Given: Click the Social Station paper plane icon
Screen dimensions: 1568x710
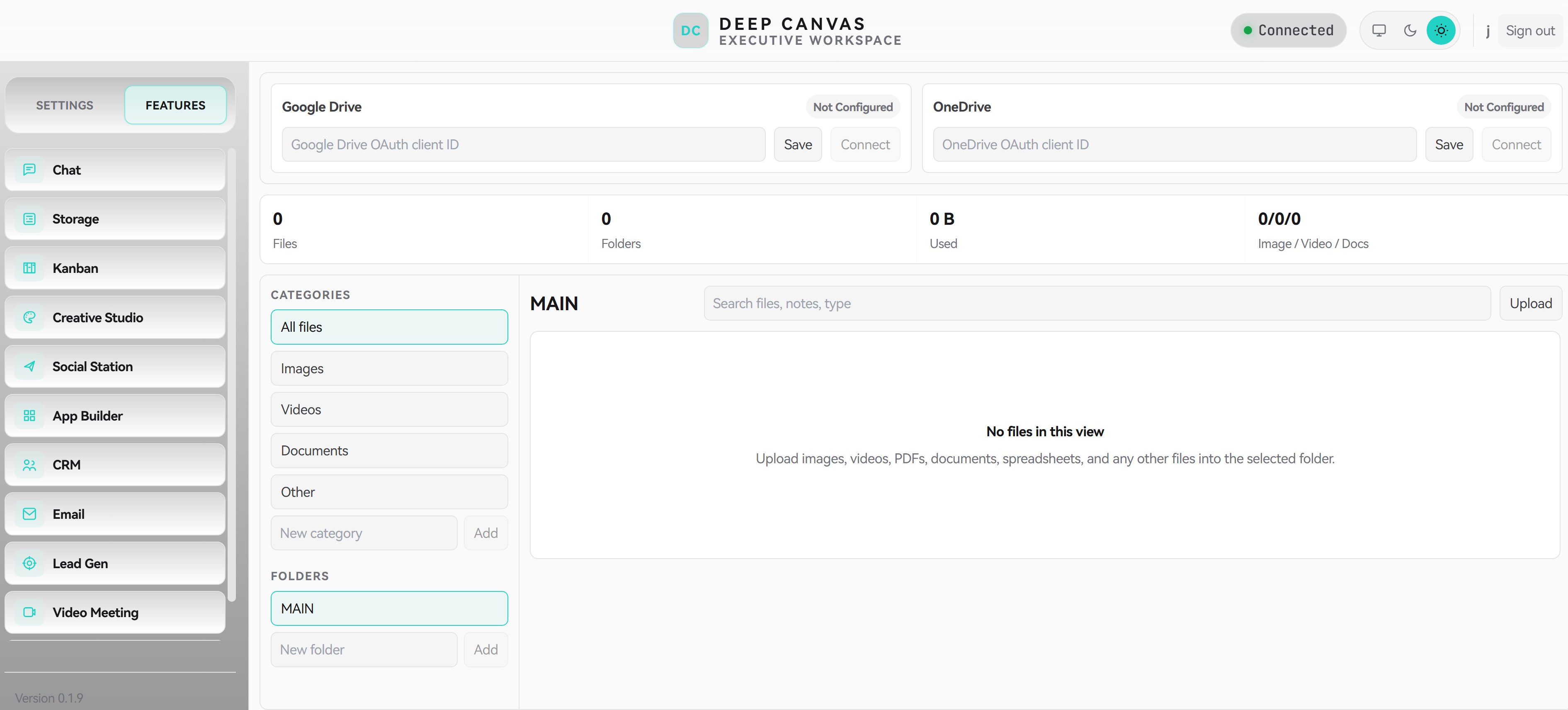Looking at the screenshot, I should 29,367.
